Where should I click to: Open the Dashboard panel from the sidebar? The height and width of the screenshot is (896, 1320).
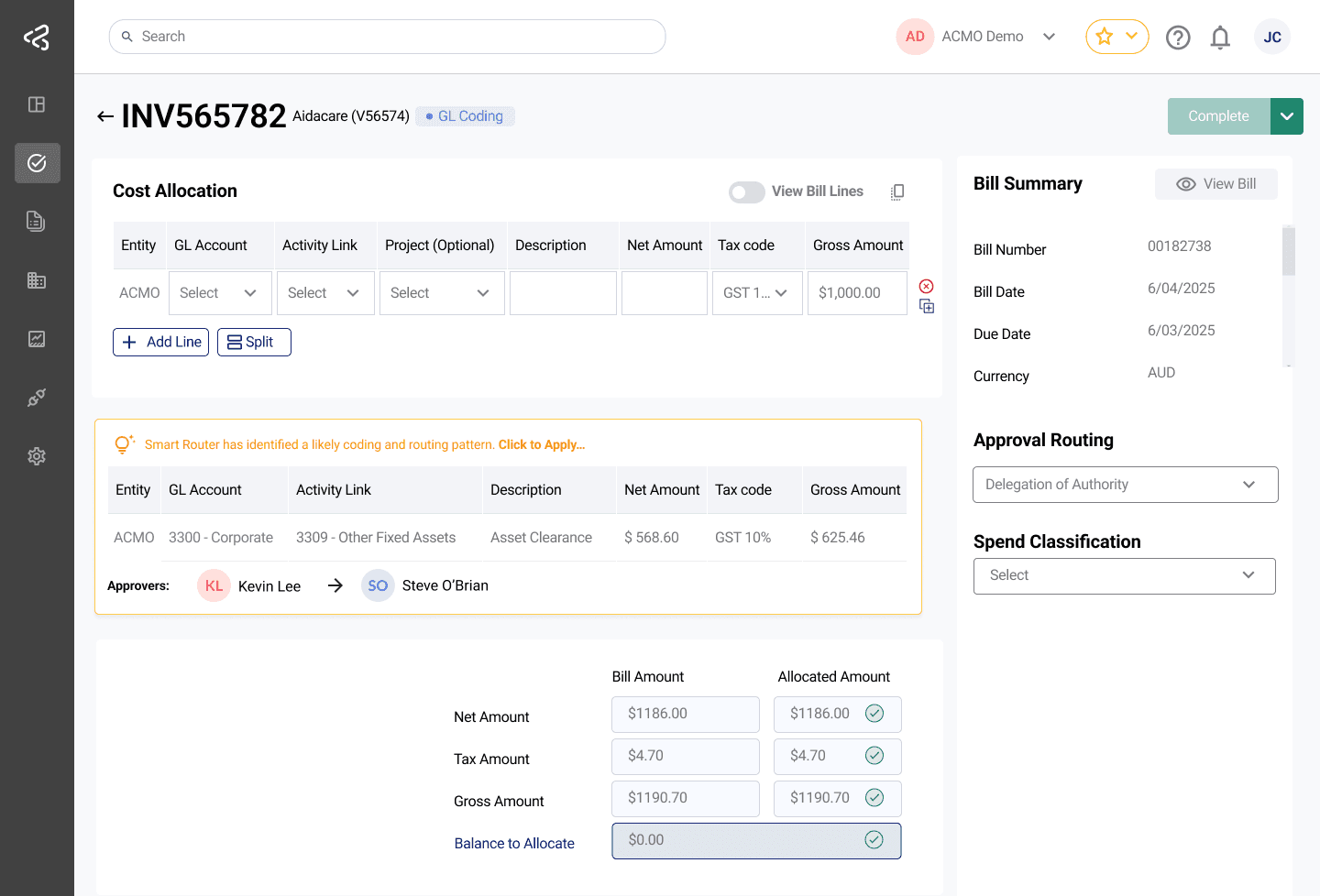point(37,104)
